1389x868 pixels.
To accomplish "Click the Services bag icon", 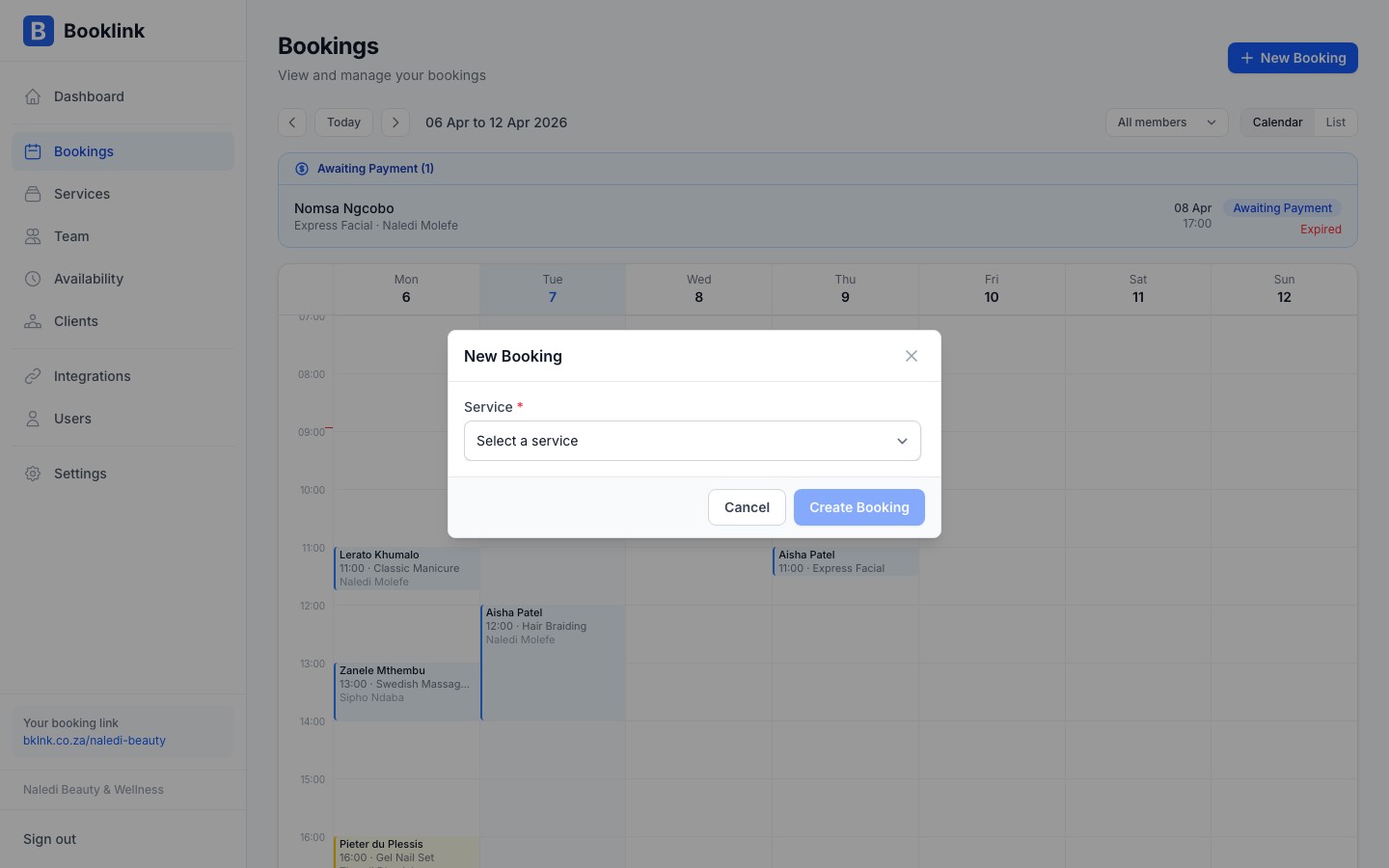I will [x=33, y=194].
